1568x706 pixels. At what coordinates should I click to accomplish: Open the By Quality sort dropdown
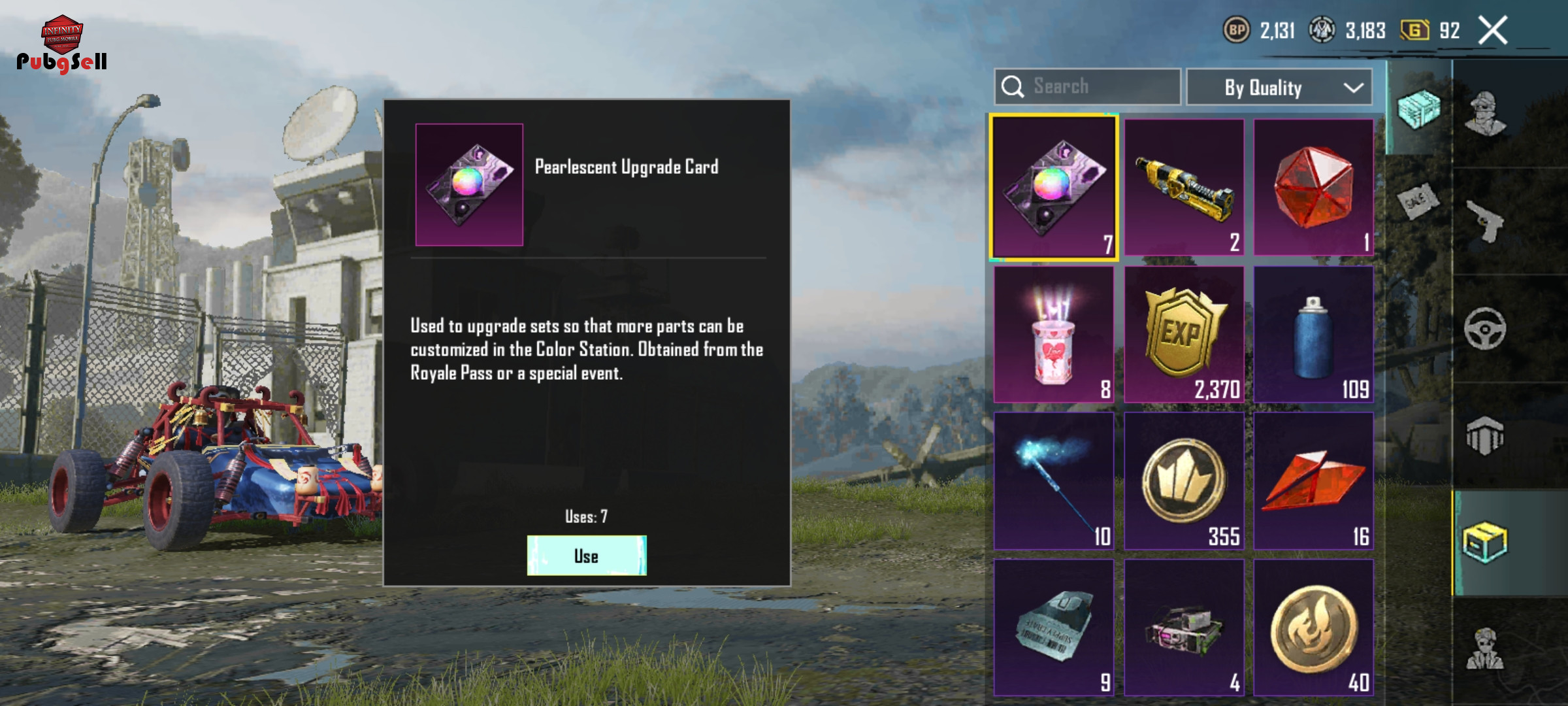[1279, 87]
